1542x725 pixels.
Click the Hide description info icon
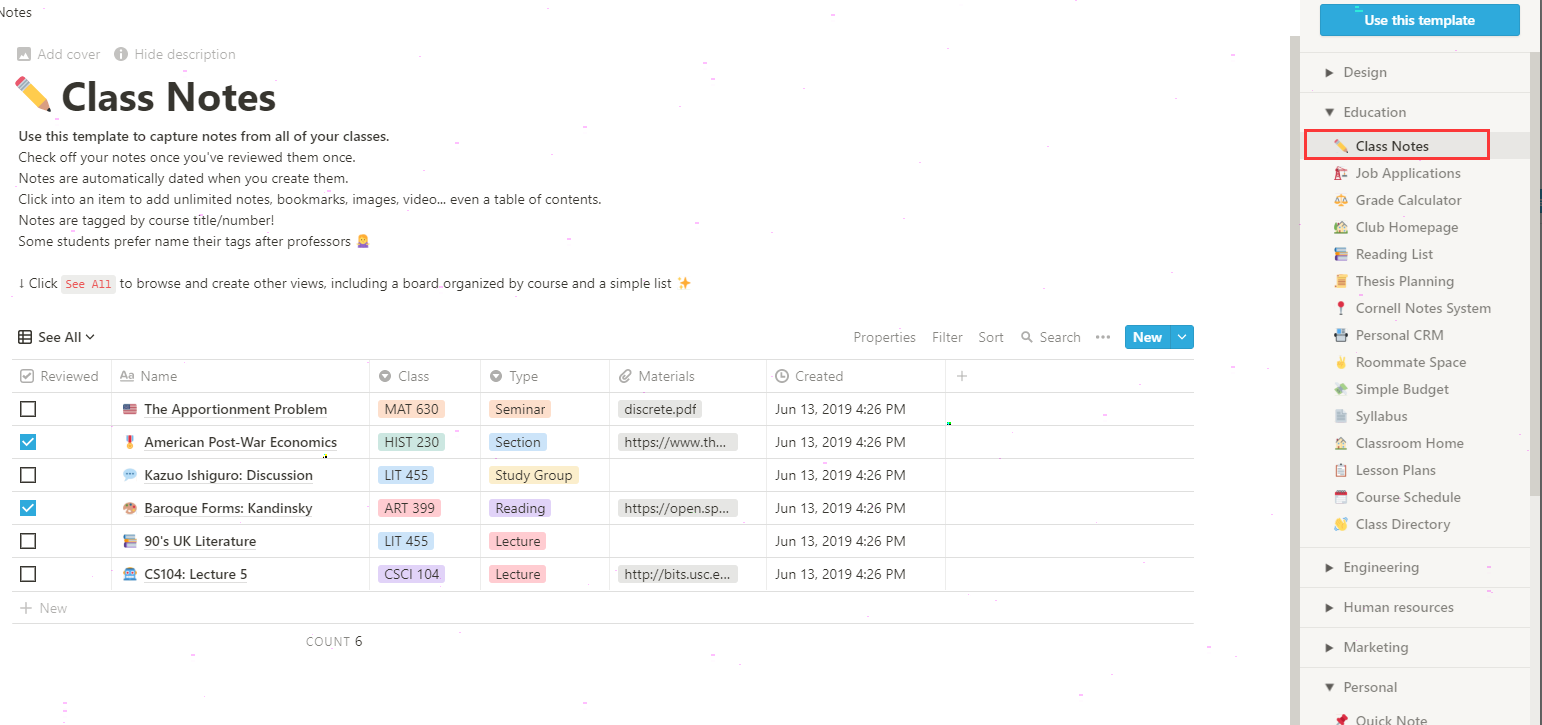point(121,54)
